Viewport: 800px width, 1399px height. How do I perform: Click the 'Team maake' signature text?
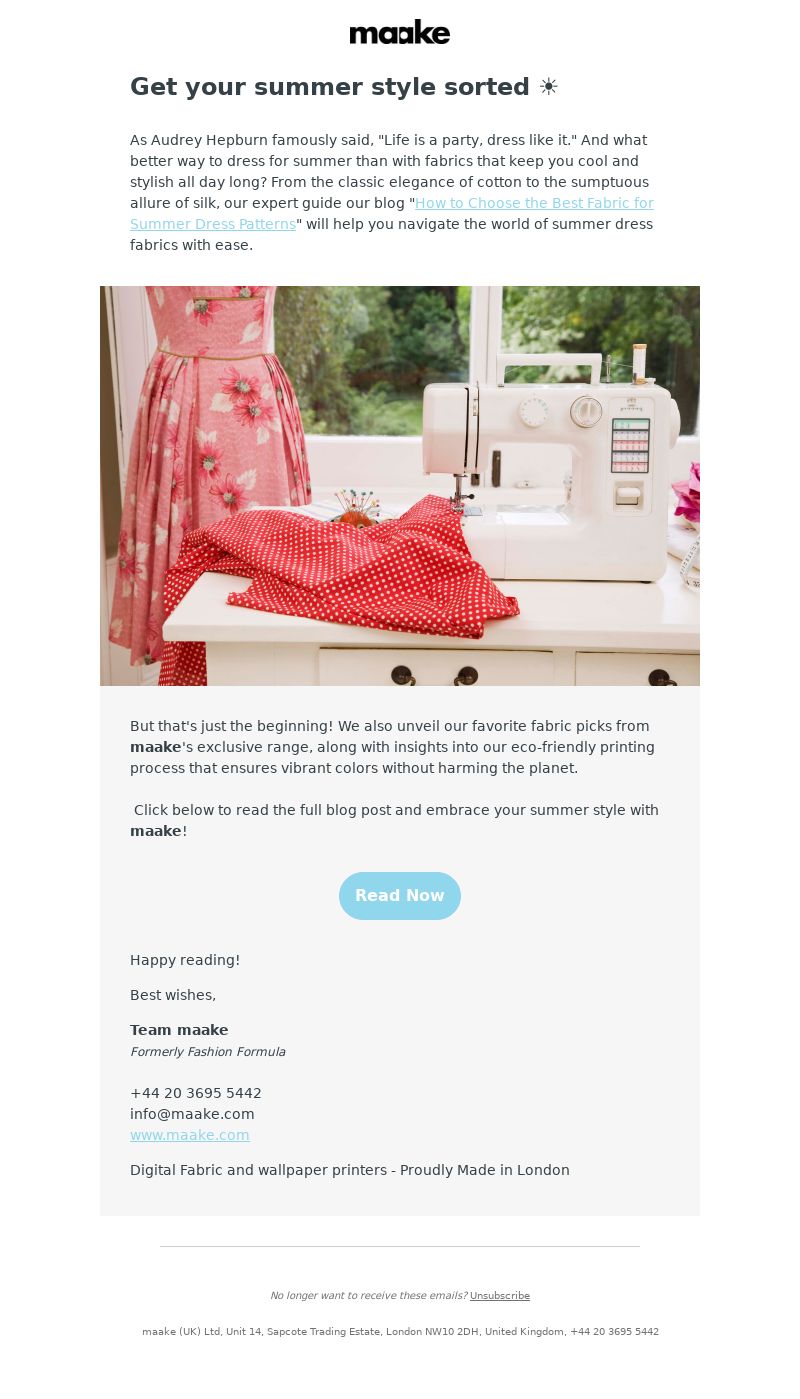tap(179, 1030)
